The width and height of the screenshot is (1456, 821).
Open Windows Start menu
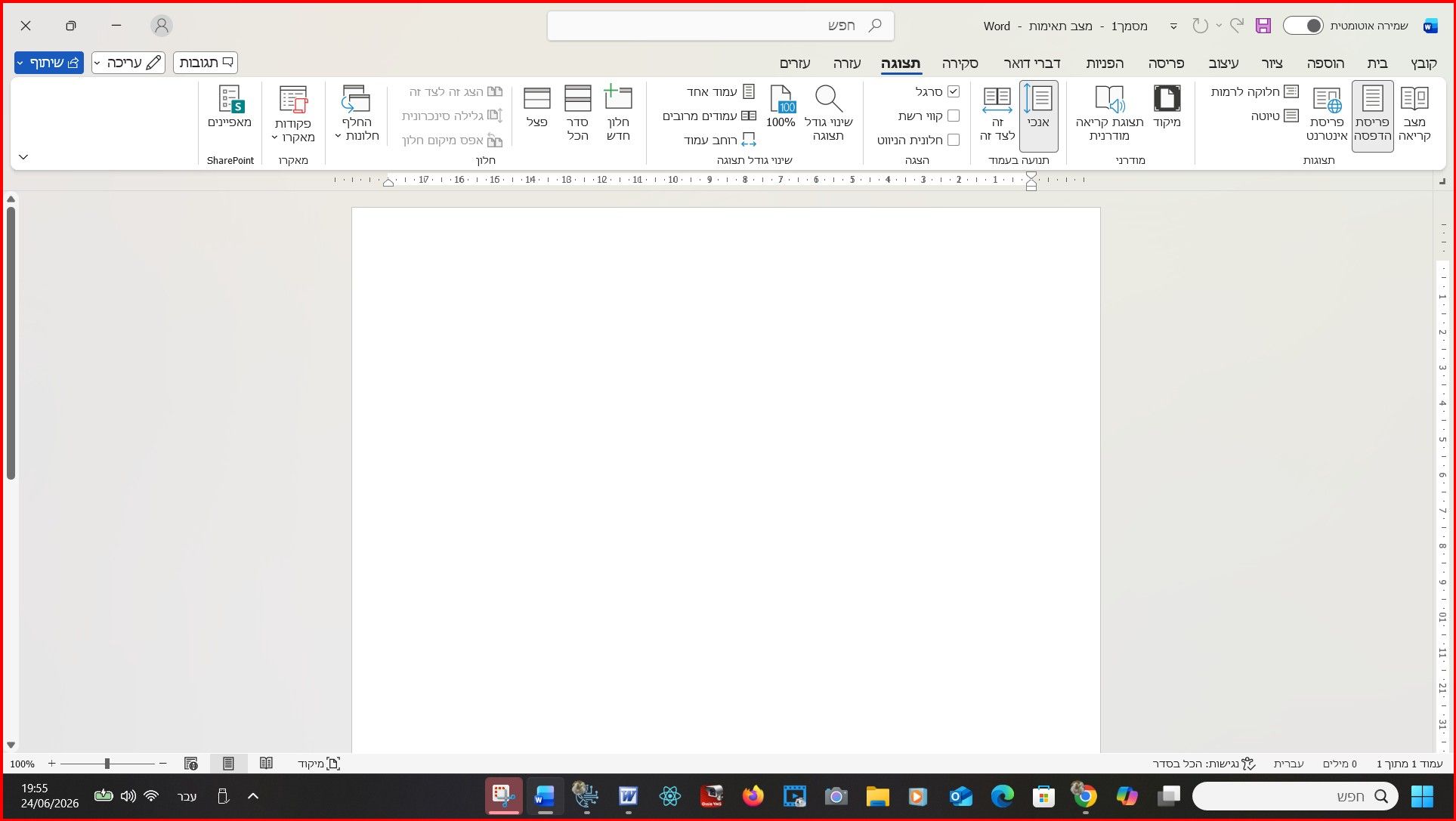(1422, 796)
